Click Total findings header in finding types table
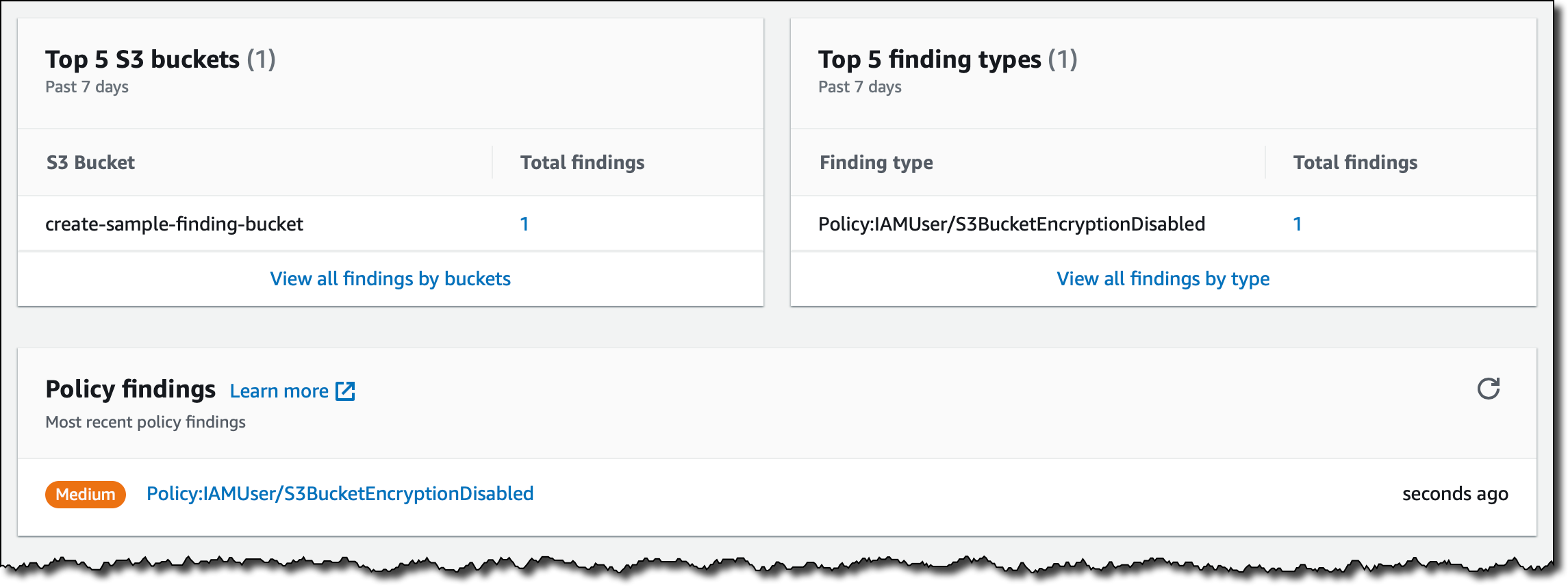Image resolution: width=1568 pixels, height=587 pixels. pos(1355,162)
